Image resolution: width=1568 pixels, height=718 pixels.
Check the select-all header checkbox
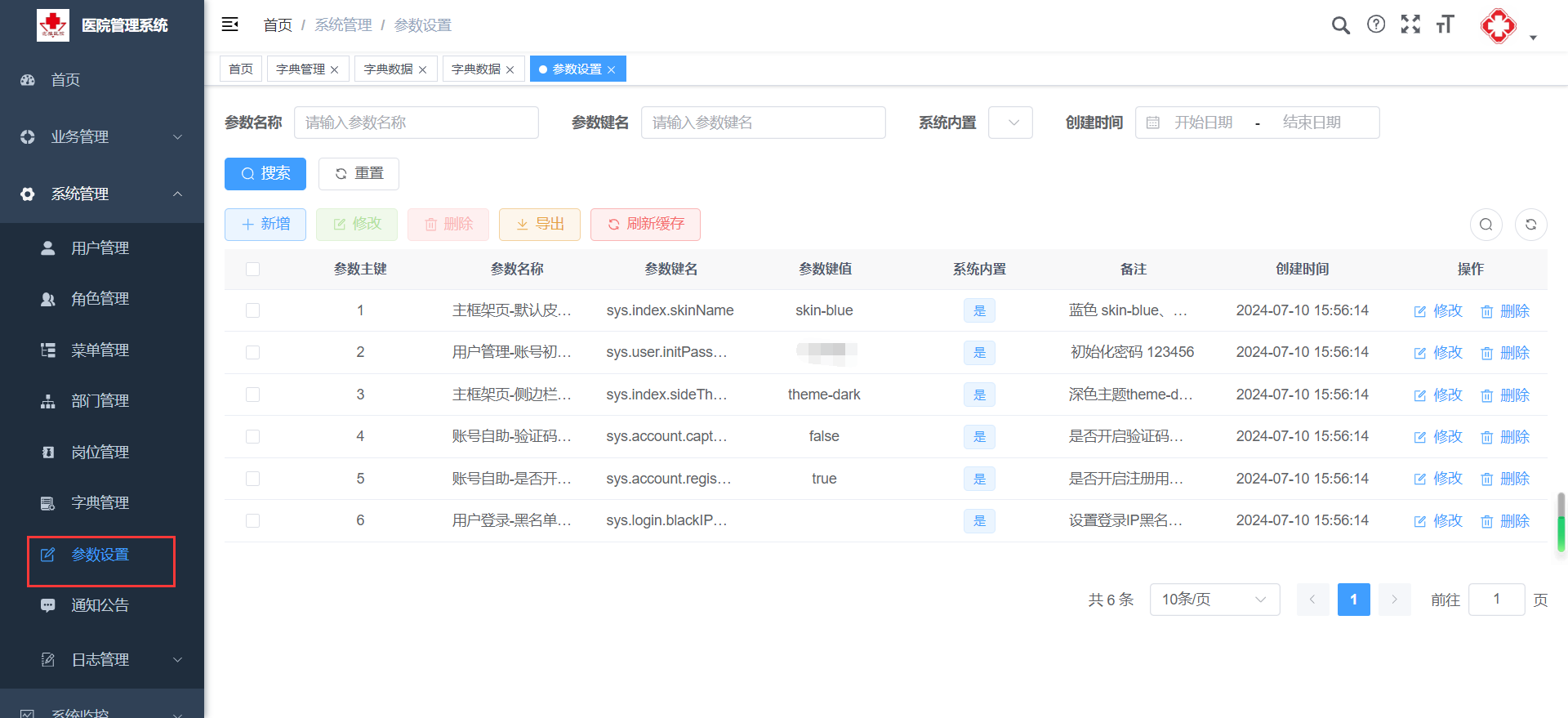pyautogui.click(x=252, y=270)
